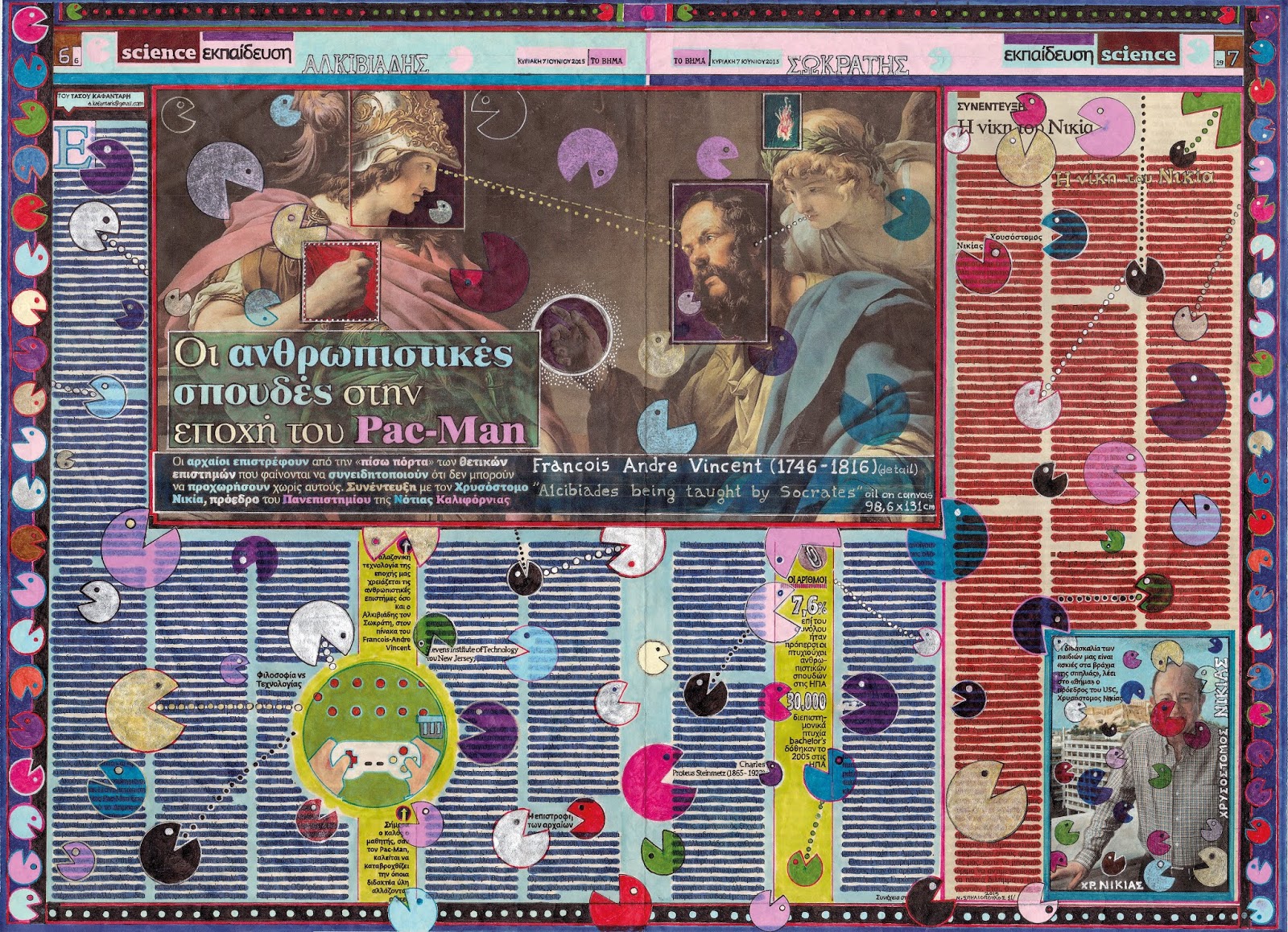Click the gold-coloured 'Η νίκη του Νικία' heading
The width and height of the screenshot is (1288, 932).
pos(1134,179)
